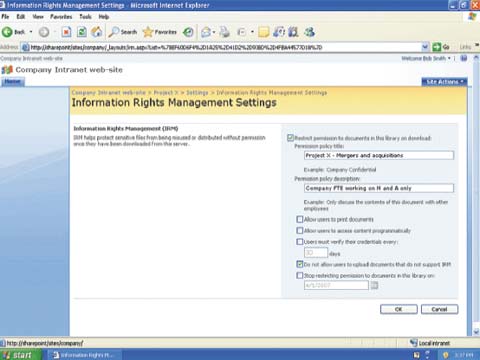Click the Windows logo throbber icon
This screenshot has height=360, width=480.
472,16
